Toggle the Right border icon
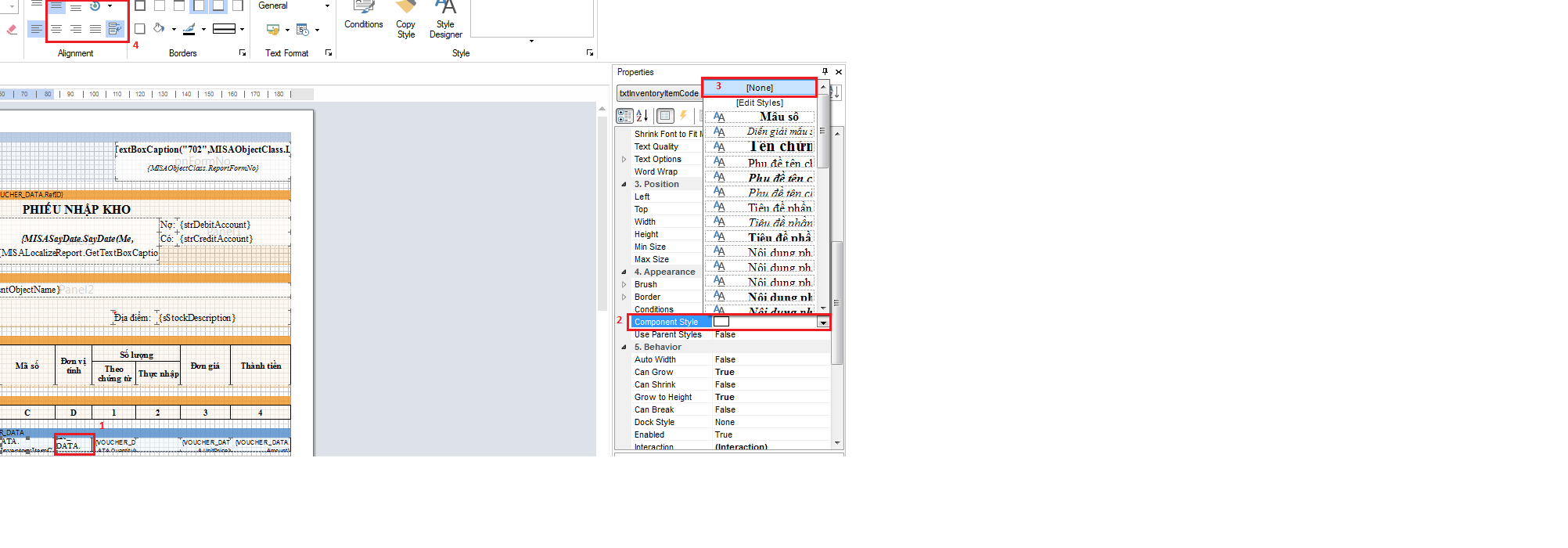 pos(238,6)
